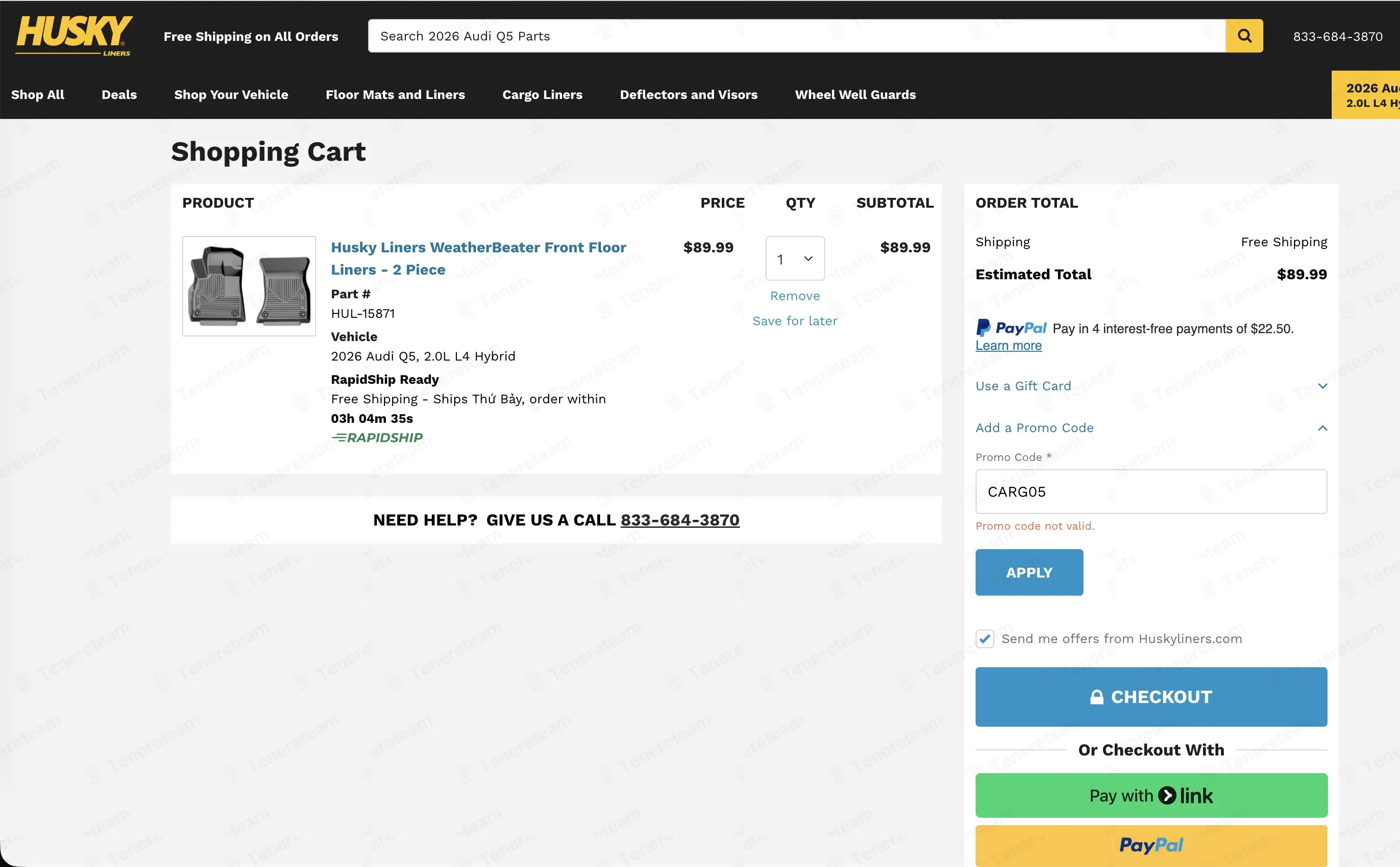Open Deflectors and Visors menu
This screenshot has height=867, width=1400.
688,95
